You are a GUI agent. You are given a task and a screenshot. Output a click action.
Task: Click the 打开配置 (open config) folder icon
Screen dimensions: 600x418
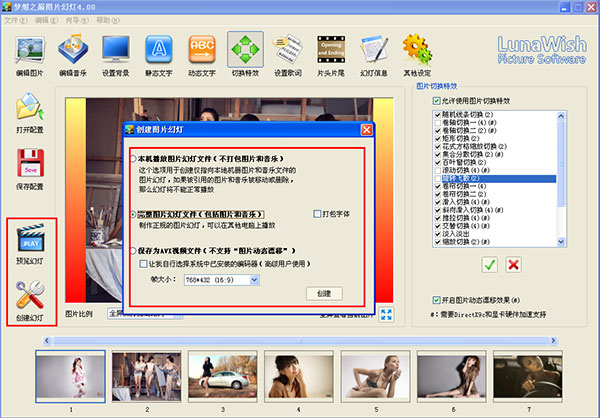tap(30, 107)
